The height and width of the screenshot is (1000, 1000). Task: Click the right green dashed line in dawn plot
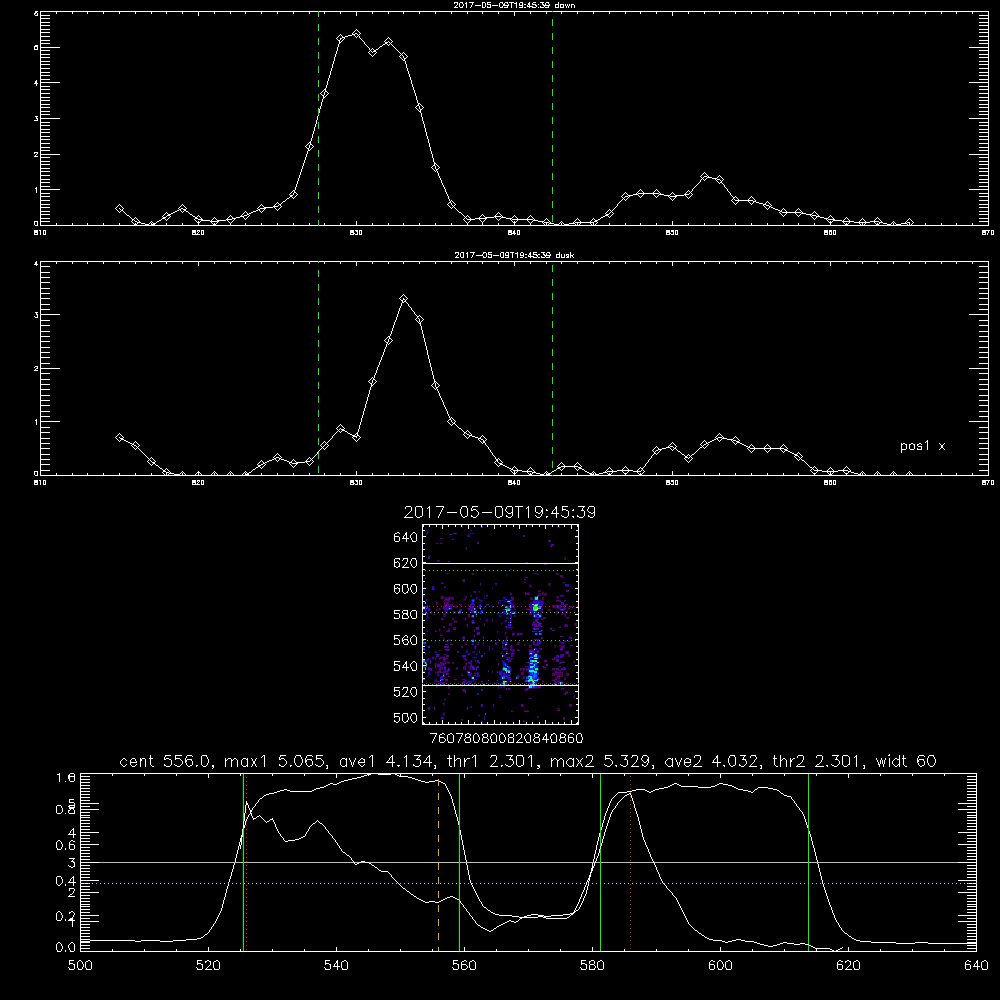point(552,121)
